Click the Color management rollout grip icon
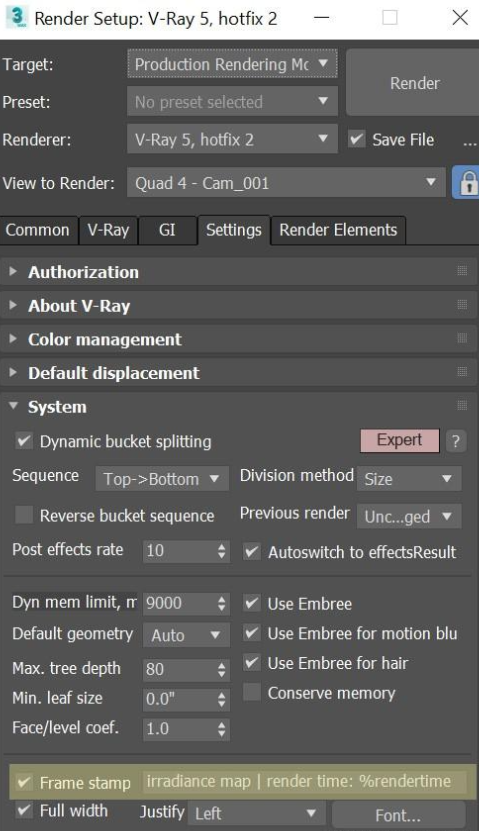479x831 pixels. click(462, 338)
